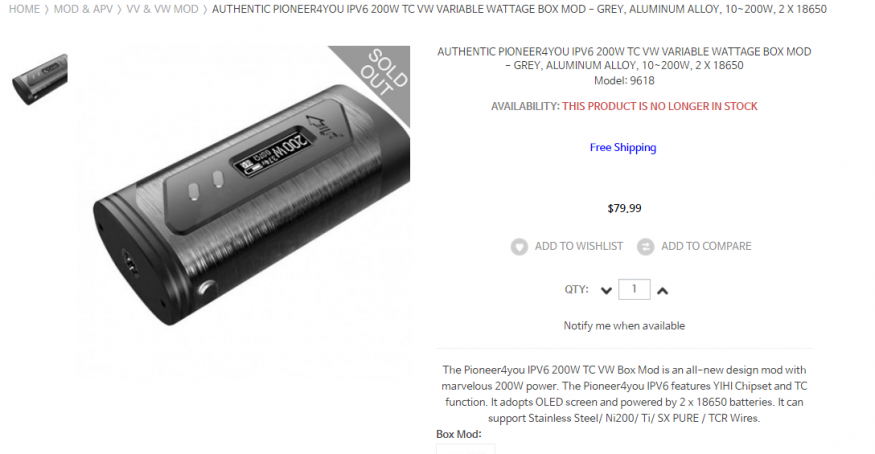Select the grey box mod thumbnail
The height and width of the screenshot is (454, 875).
[40, 79]
